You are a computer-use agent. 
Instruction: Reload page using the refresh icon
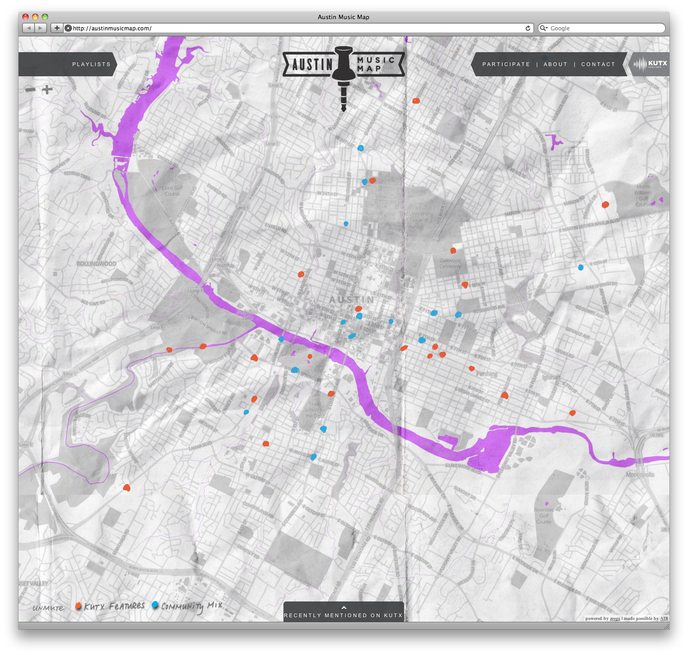coord(527,28)
